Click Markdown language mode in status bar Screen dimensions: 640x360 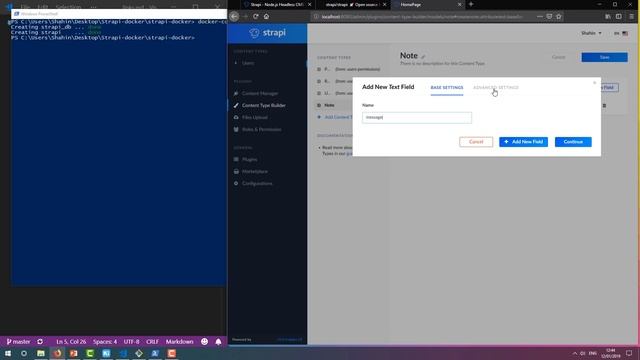pyautogui.click(x=179, y=342)
